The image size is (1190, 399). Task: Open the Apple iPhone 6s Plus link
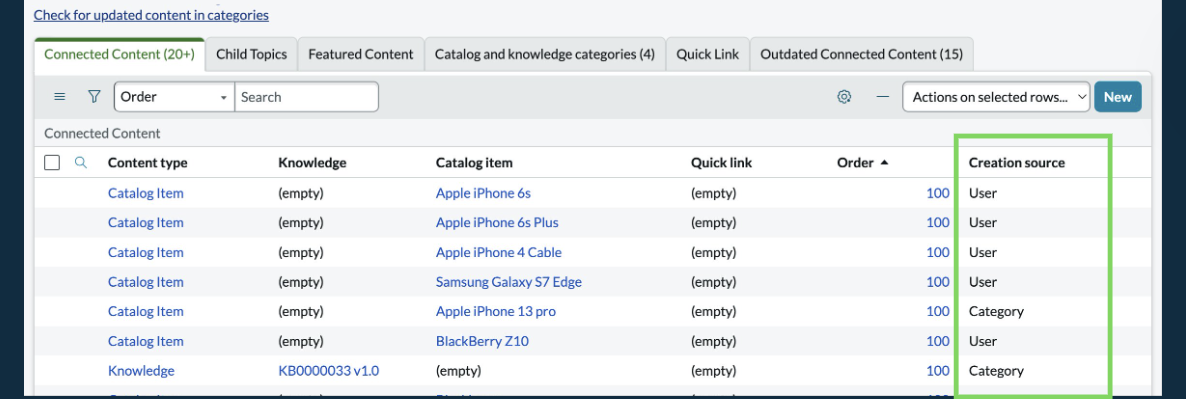(496, 222)
